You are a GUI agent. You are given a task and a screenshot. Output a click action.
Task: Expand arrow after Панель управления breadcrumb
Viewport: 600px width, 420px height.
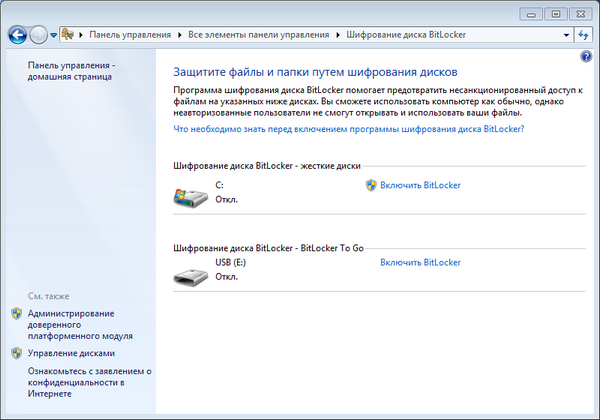click(179, 35)
